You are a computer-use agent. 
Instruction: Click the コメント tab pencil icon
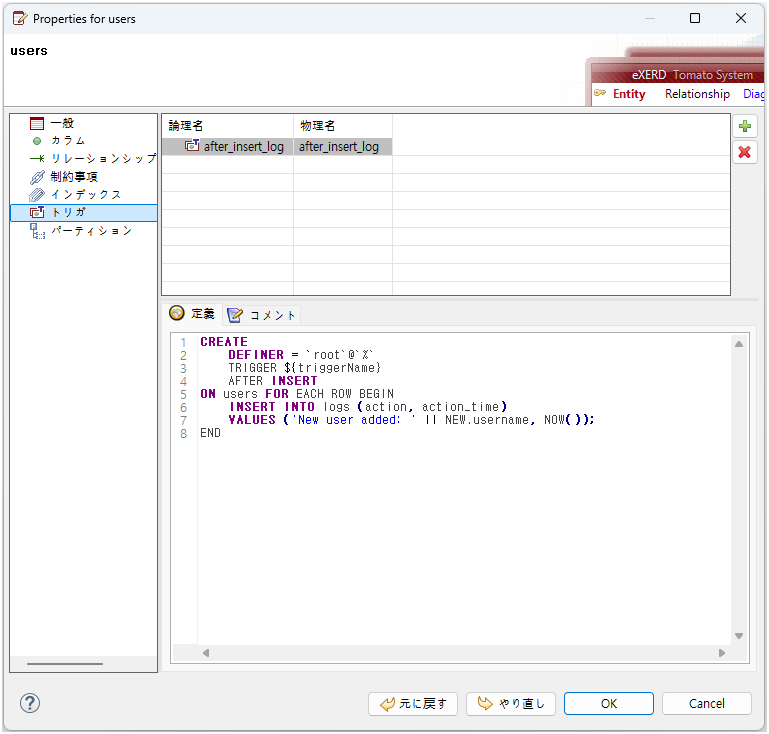point(234,315)
